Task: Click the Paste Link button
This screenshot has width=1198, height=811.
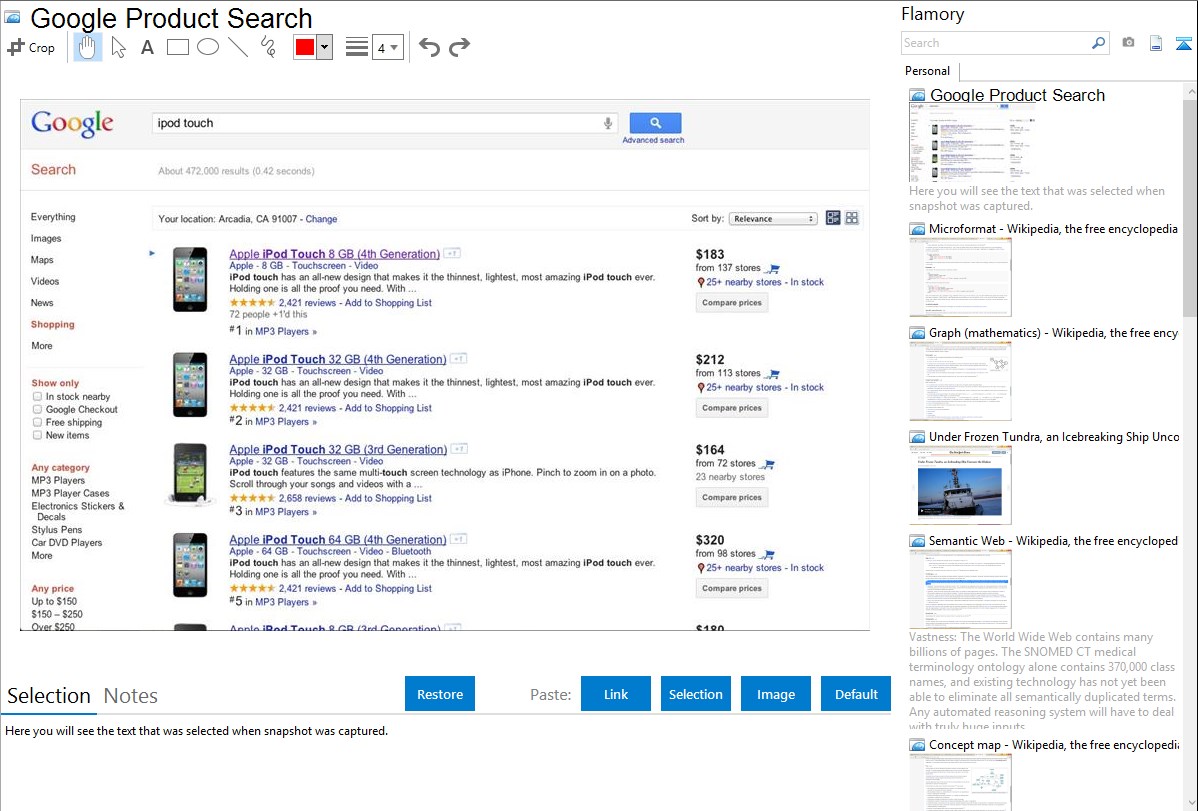Action: (x=616, y=694)
